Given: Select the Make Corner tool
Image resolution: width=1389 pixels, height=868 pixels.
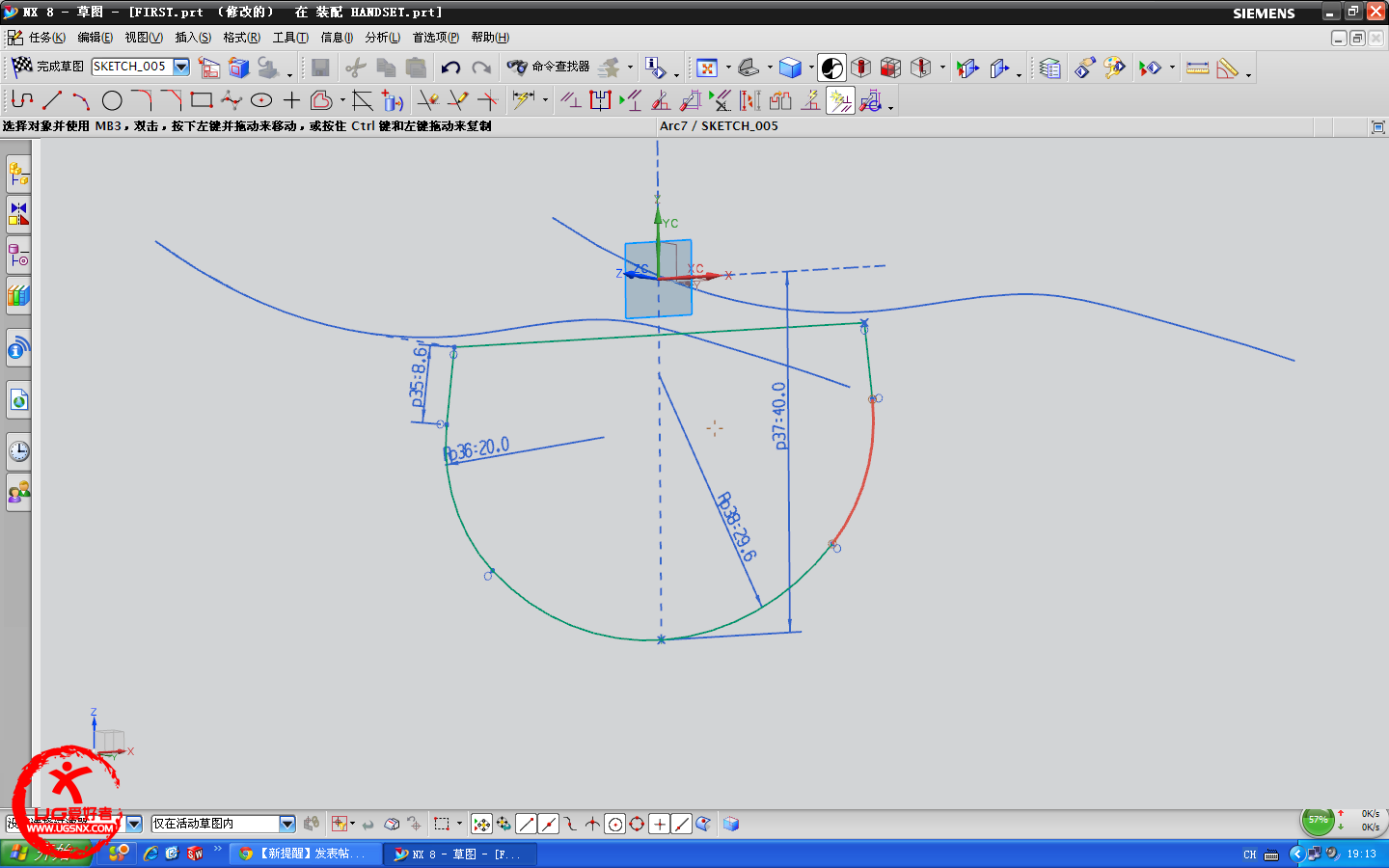Looking at the screenshot, I should coord(488,99).
